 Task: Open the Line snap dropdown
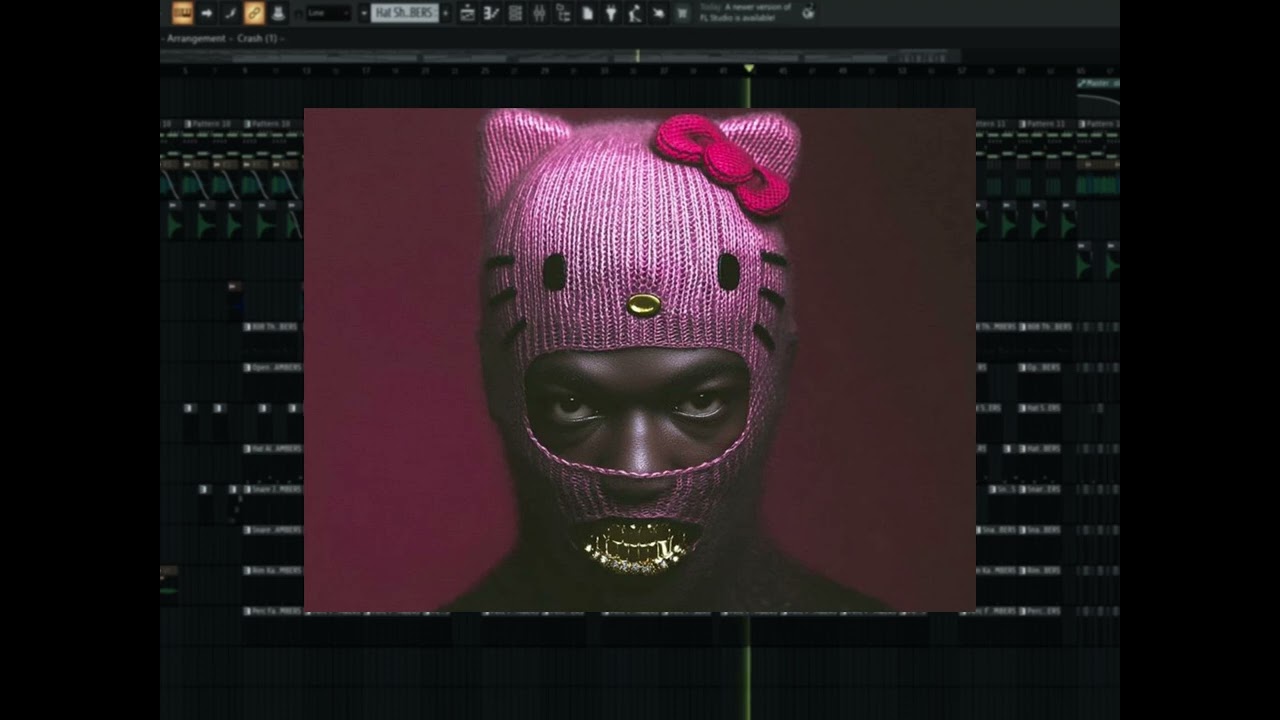328,13
